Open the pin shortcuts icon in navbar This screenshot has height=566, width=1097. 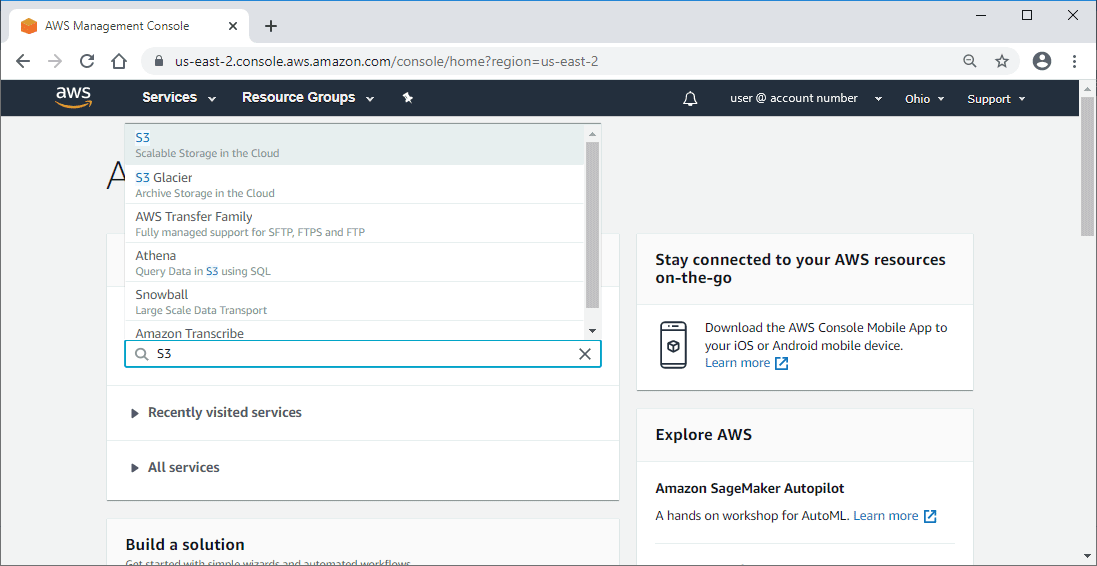point(408,98)
